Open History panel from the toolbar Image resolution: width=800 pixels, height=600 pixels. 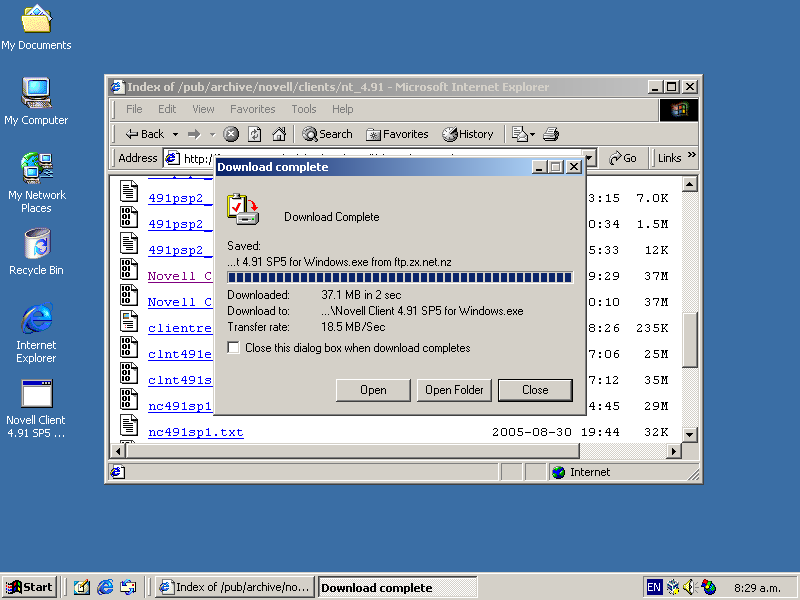coord(468,134)
